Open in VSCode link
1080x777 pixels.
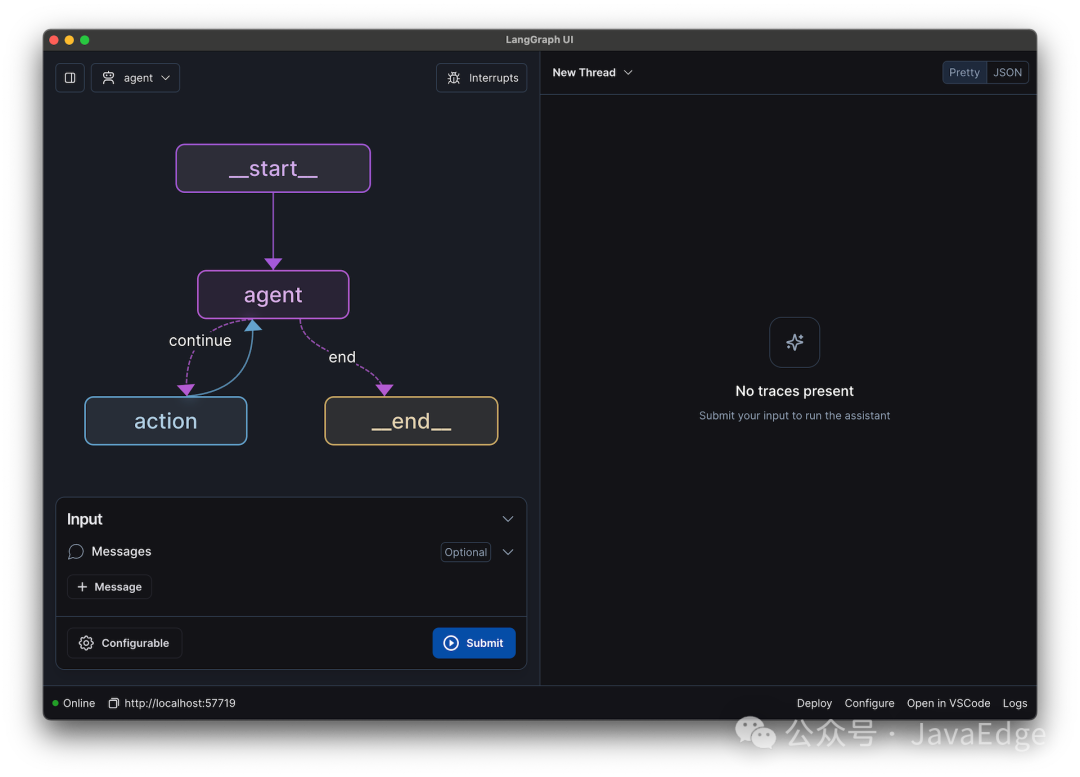pos(948,703)
